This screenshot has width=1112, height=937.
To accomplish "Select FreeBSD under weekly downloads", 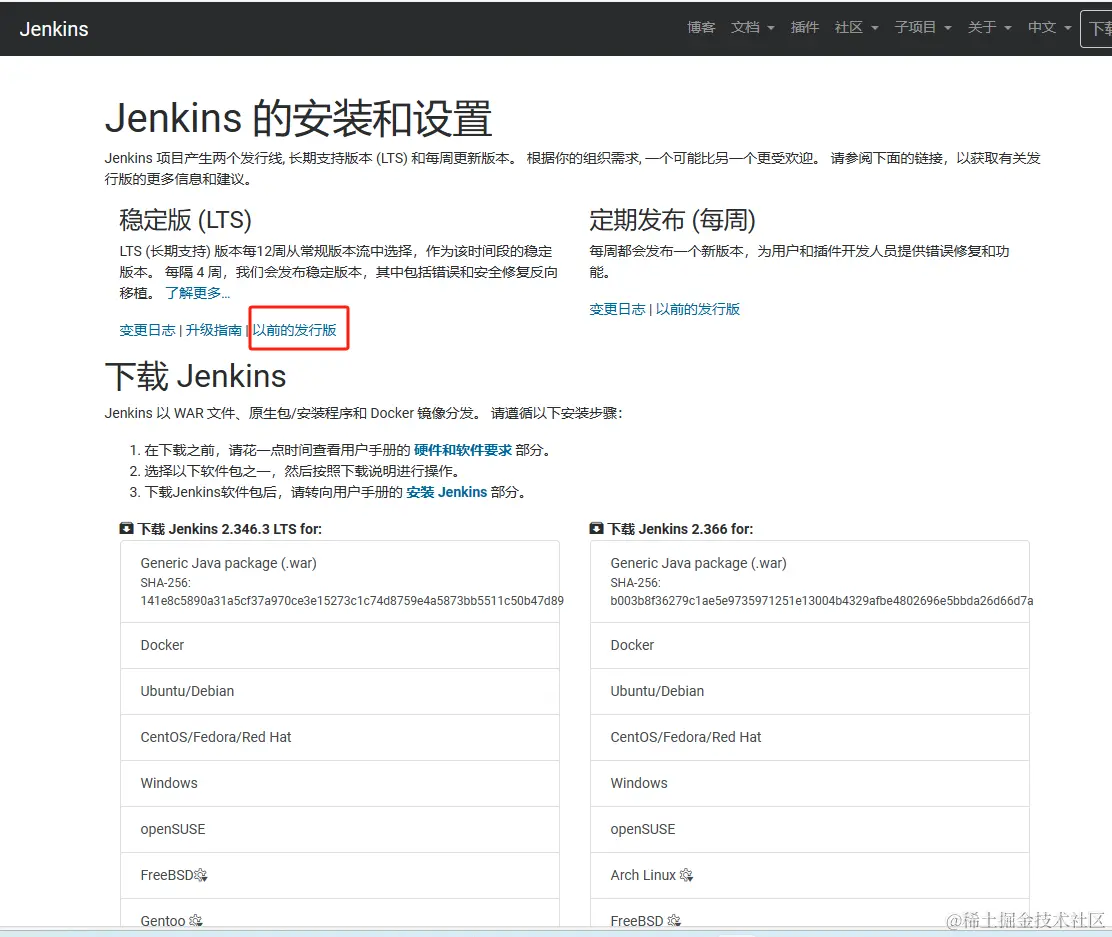I will point(810,914).
